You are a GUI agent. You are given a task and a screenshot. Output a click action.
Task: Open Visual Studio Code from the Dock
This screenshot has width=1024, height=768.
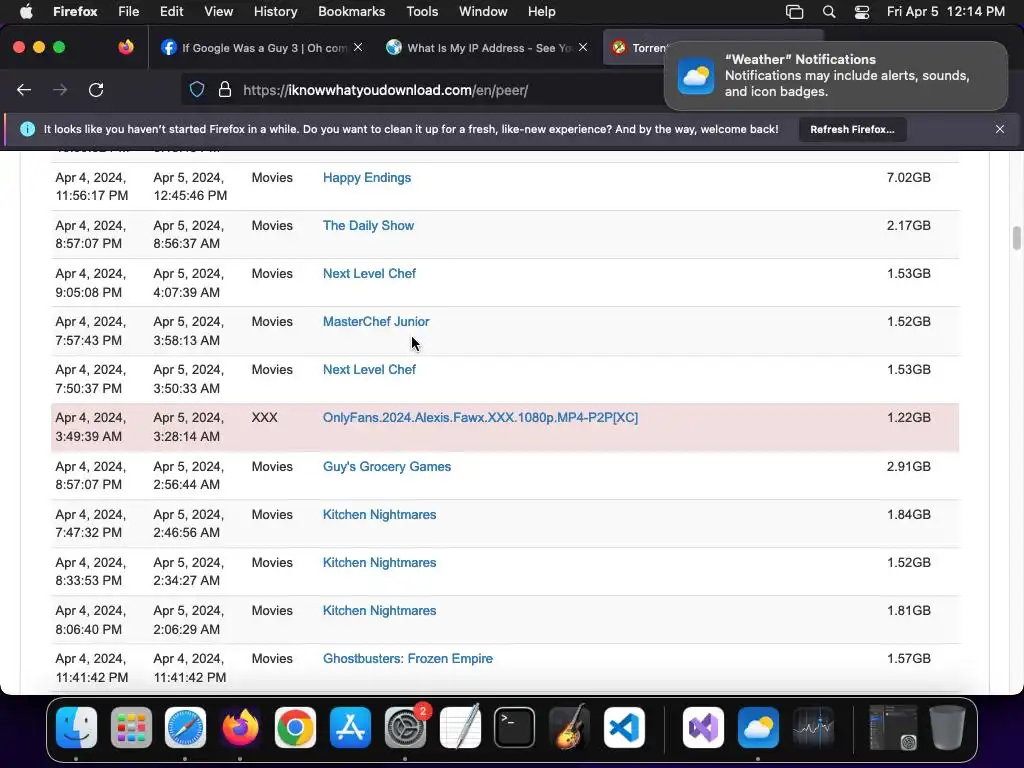pyautogui.click(x=624, y=727)
